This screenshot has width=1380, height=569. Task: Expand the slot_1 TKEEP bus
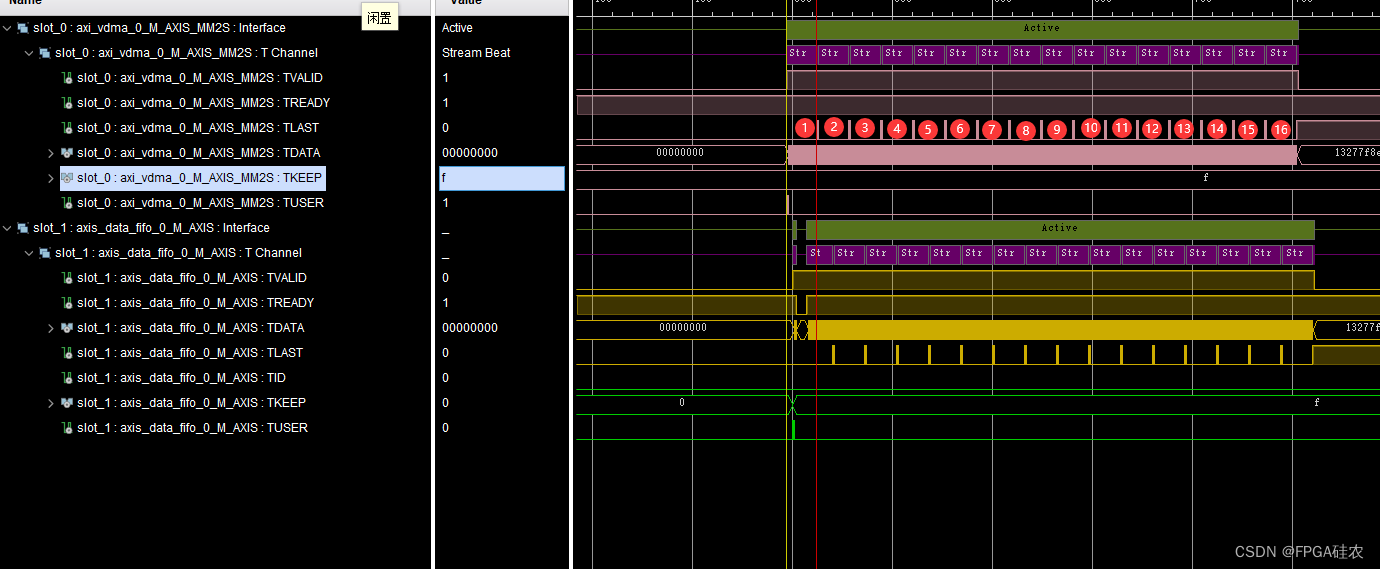tap(52, 403)
